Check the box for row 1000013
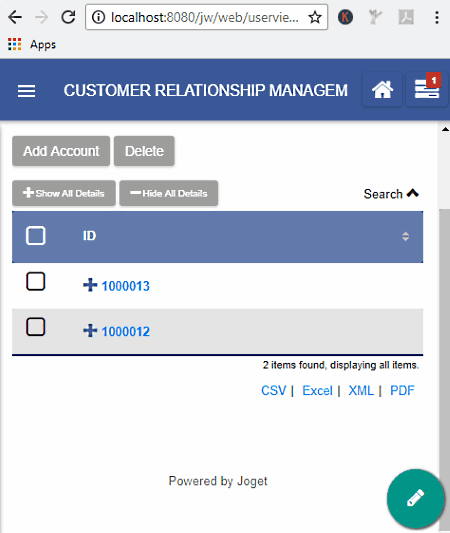450x533 pixels. click(35, 281)
